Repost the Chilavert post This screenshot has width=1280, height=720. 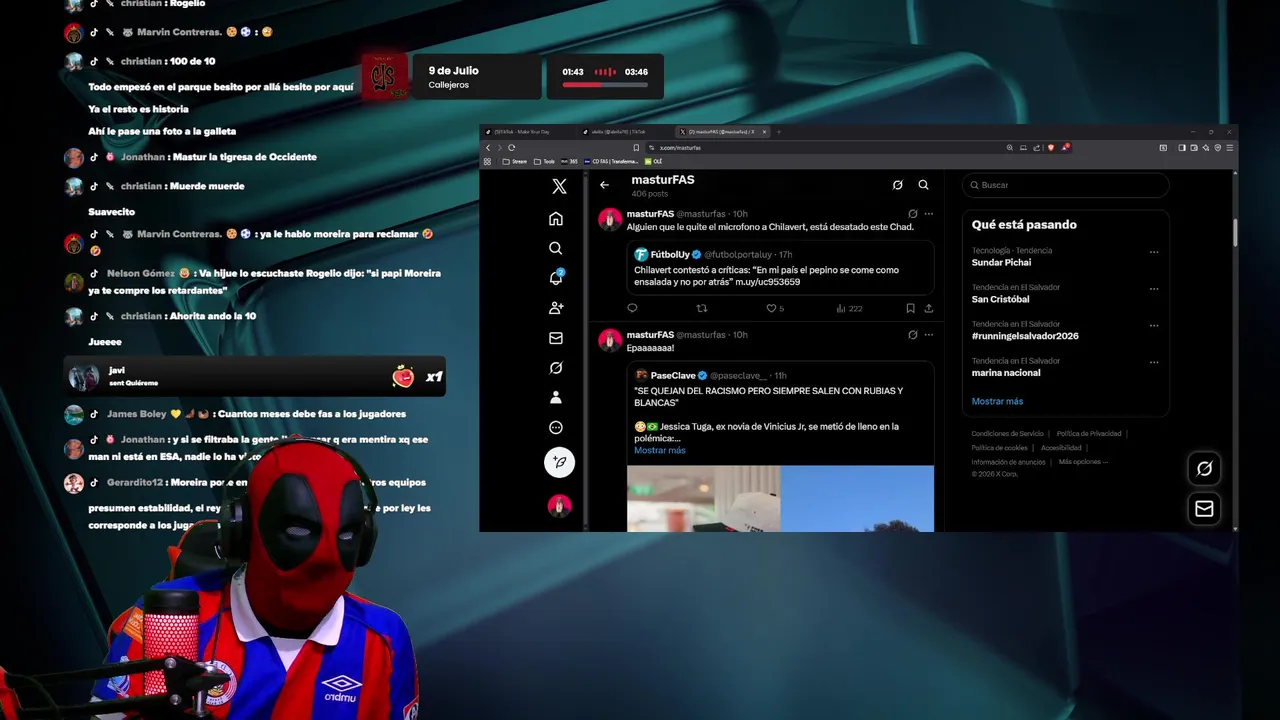(701, 308)
